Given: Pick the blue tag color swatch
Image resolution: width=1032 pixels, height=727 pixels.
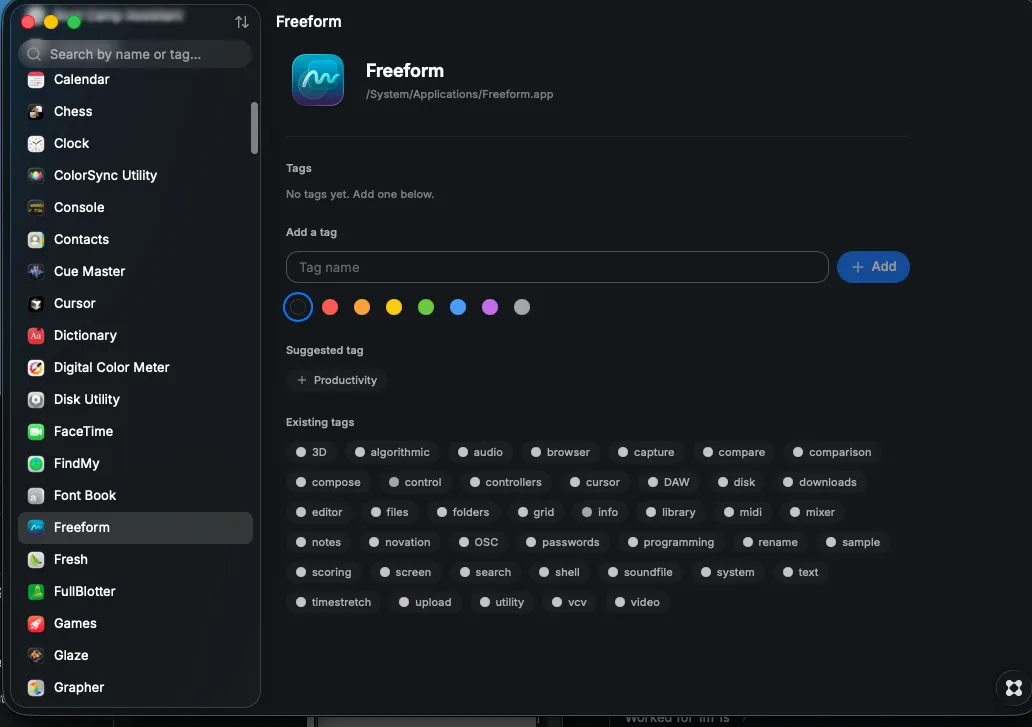Looking at the screenshot, I should point(458,307).
